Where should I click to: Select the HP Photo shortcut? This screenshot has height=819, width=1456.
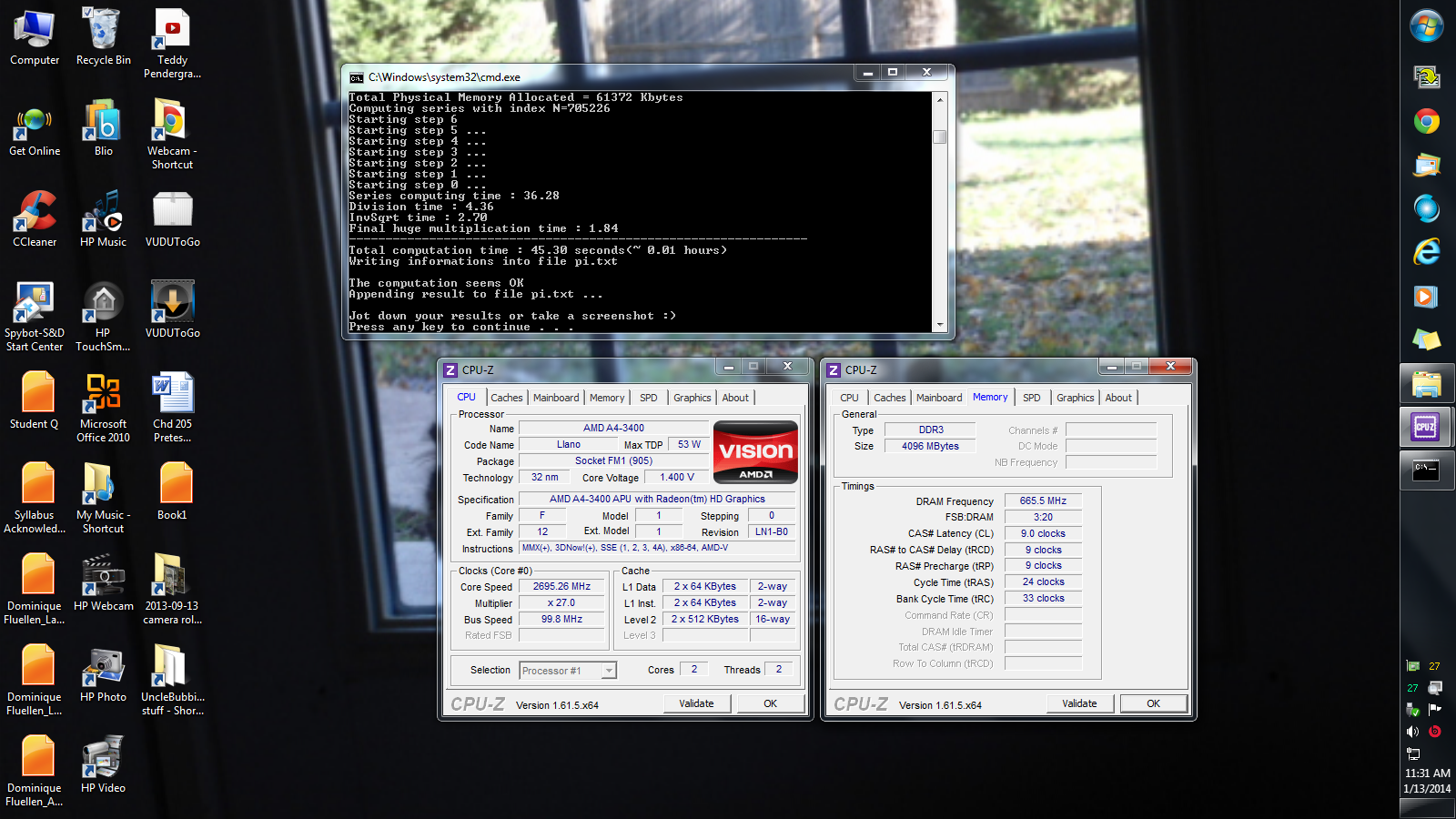[103, 674]
